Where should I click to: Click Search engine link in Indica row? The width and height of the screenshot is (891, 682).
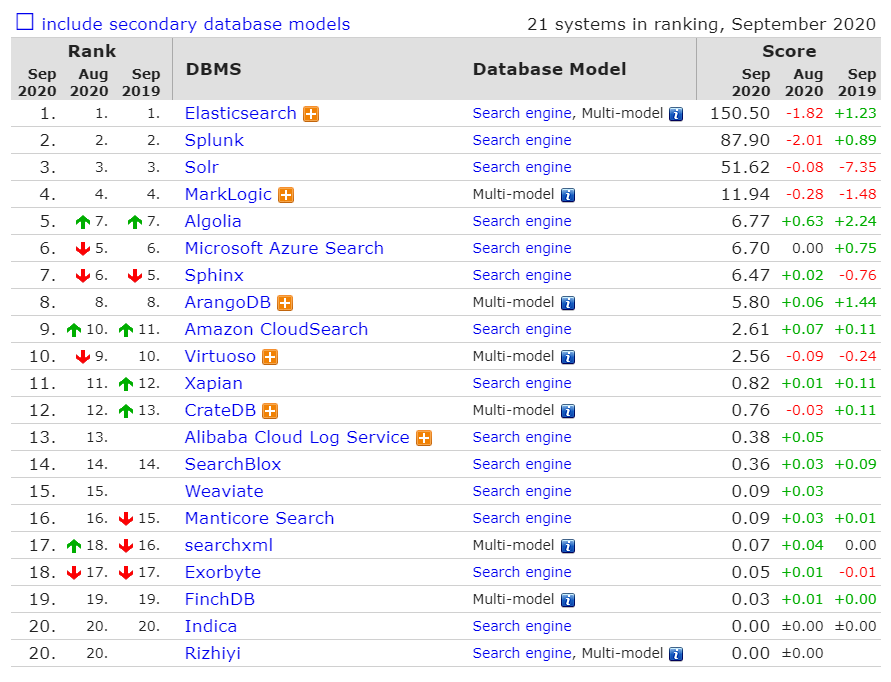click(x=522, y=626)
